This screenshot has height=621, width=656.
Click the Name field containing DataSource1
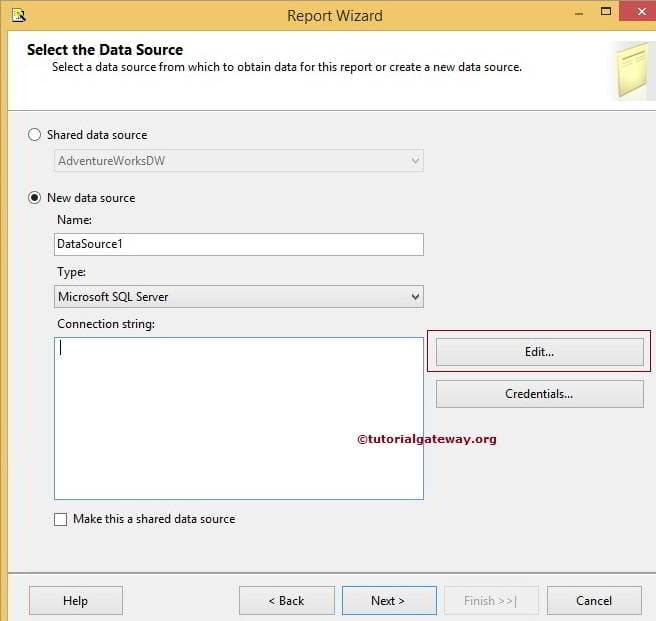click(x=238, y=244)
